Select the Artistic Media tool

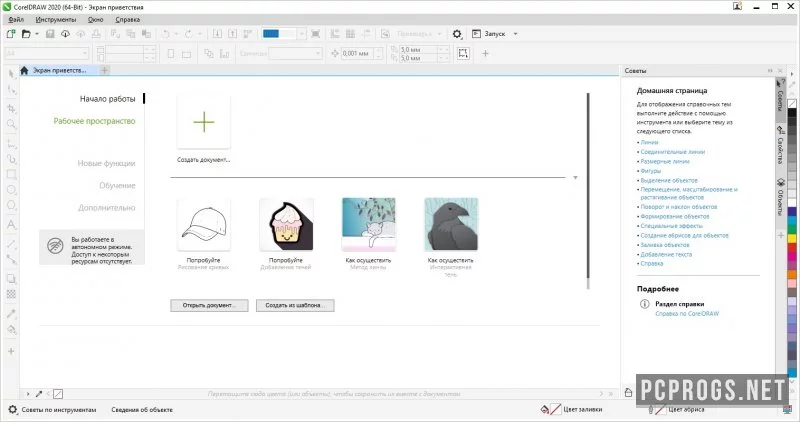click(11, 159)
